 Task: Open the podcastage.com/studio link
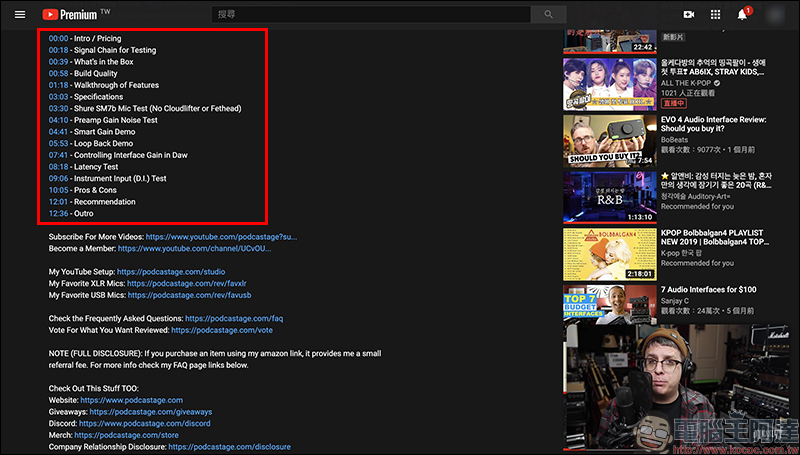coord(171,271)
